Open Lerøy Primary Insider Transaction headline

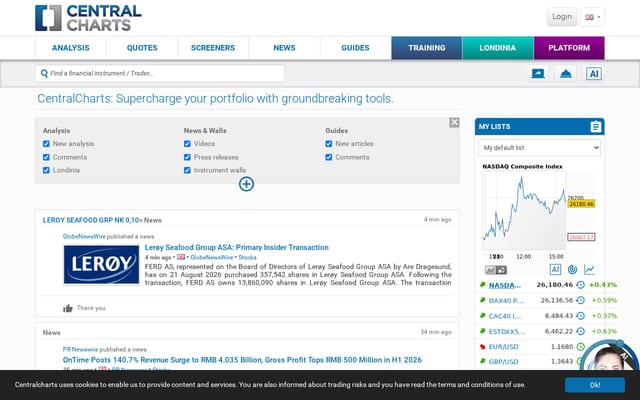tap(237, 247)
